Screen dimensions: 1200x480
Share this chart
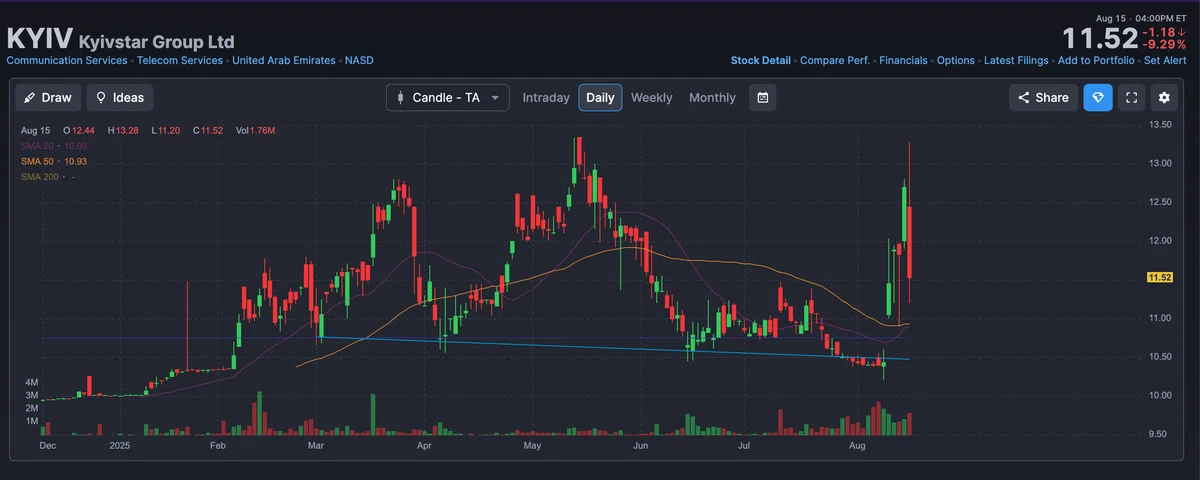1043,98
